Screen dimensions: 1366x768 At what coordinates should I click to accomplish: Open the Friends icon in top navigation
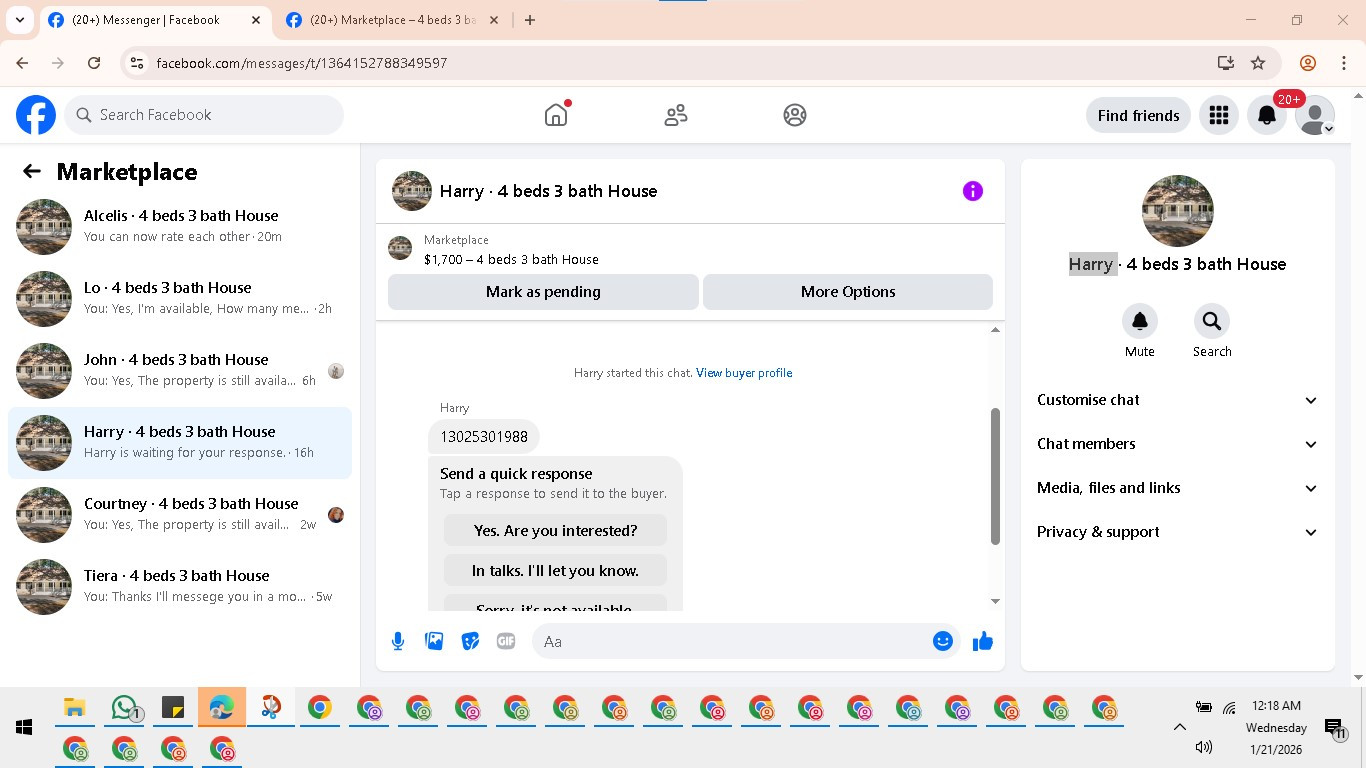tap(676, 115)
